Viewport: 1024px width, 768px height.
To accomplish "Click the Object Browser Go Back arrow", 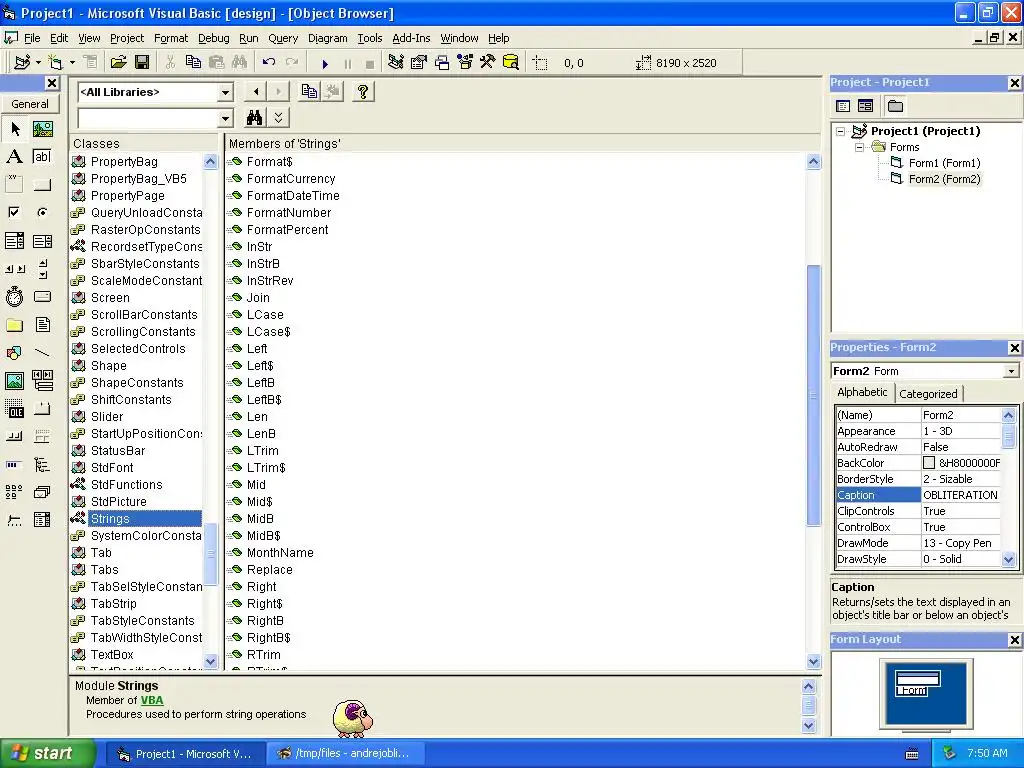I will pyautogui.click(x=256, y=92).
